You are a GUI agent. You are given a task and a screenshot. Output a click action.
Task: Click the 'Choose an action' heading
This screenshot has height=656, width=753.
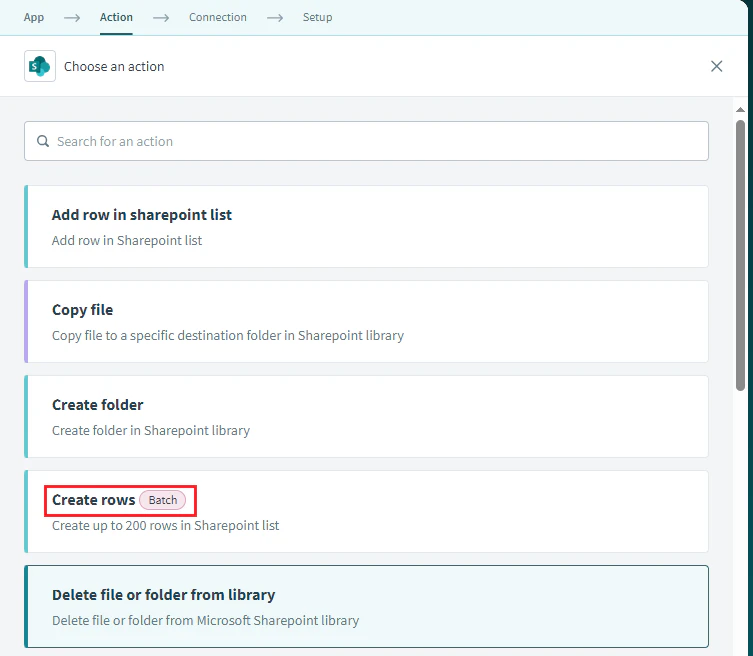tap(114, 66)
